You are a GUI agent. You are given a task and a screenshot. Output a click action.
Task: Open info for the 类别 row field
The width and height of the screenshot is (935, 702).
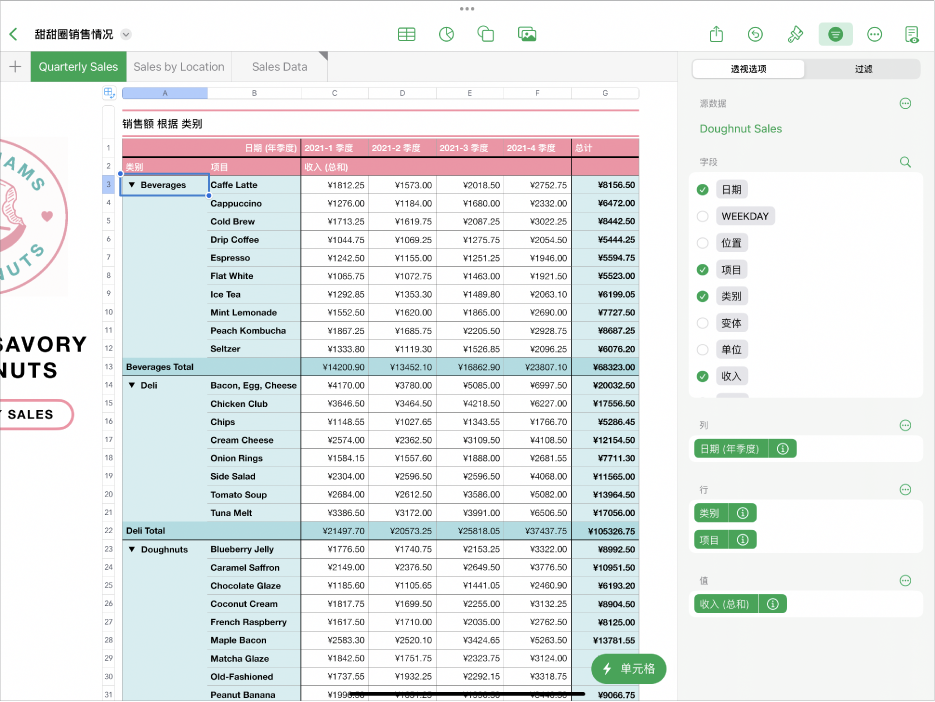[x=742, y=513]
